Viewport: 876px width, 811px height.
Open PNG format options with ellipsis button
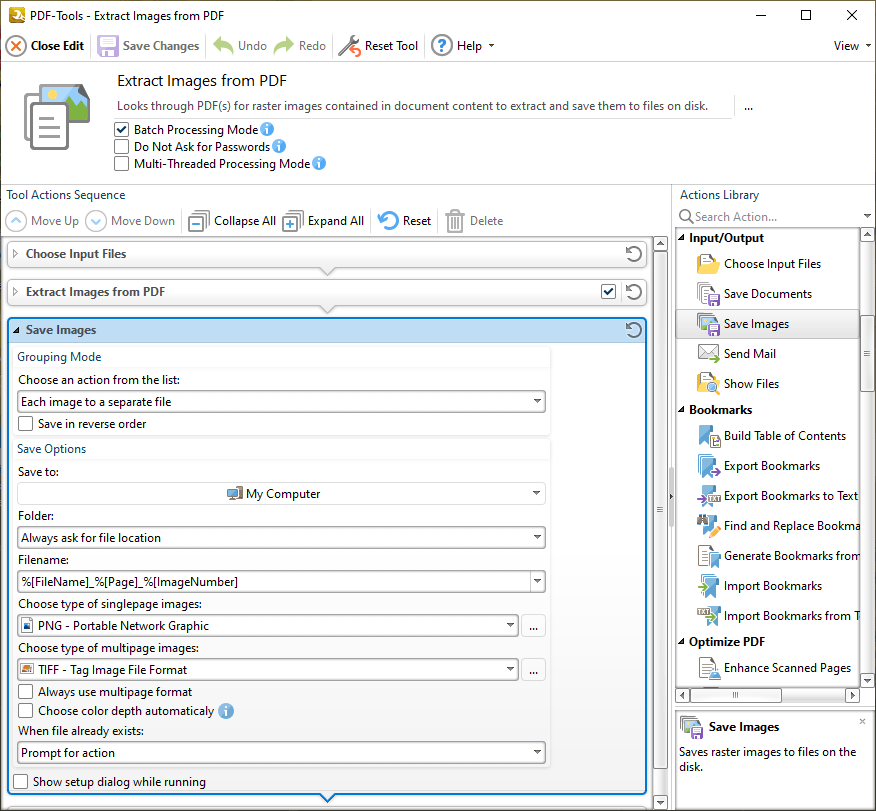(x=534, y=626)
